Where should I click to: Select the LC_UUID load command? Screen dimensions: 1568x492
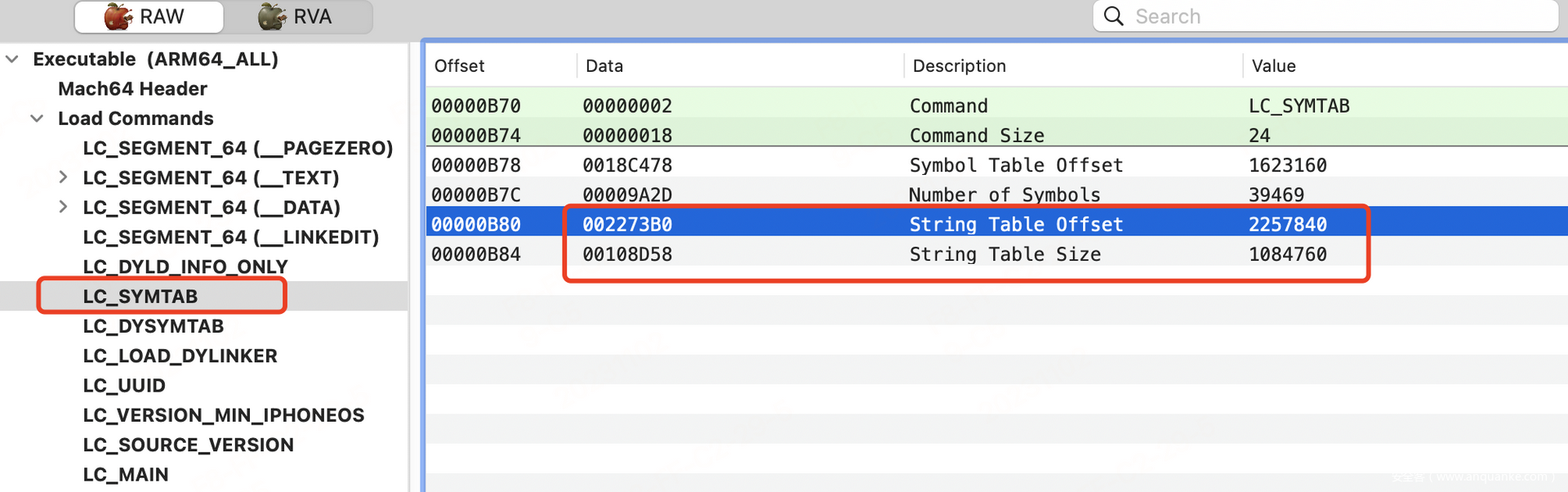coord(124,385)
